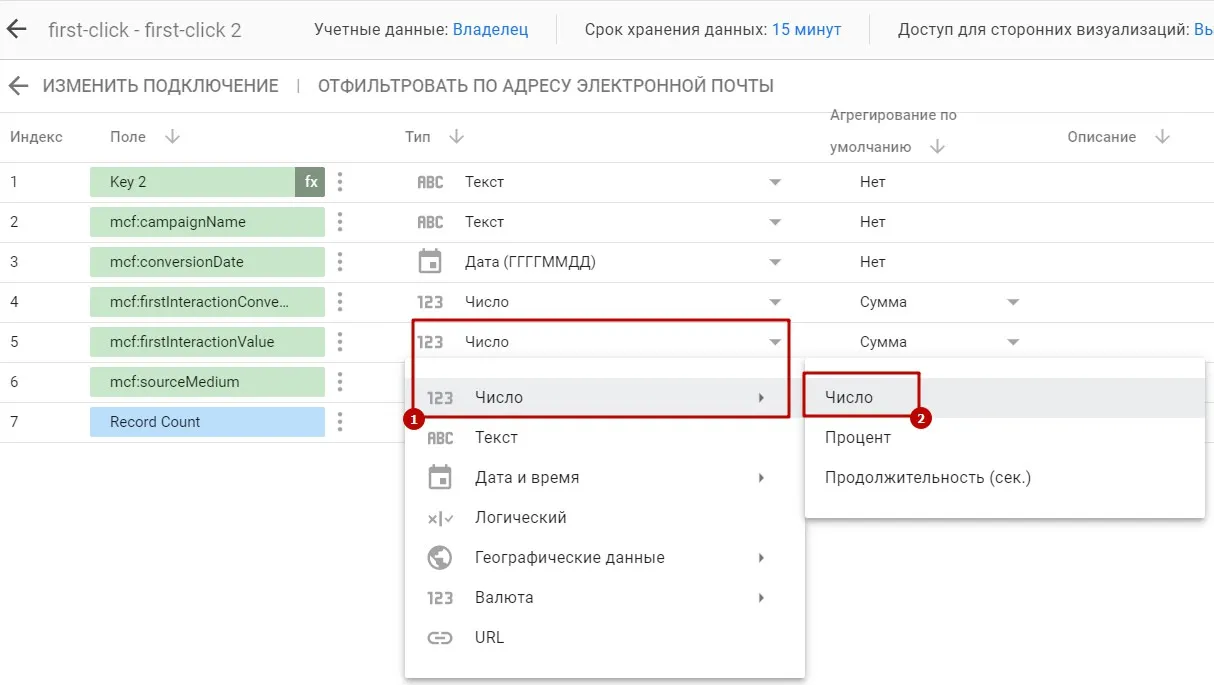
Task: Open three-dot menu for mcf:sourceMedium field
Action: pos(341,382)
